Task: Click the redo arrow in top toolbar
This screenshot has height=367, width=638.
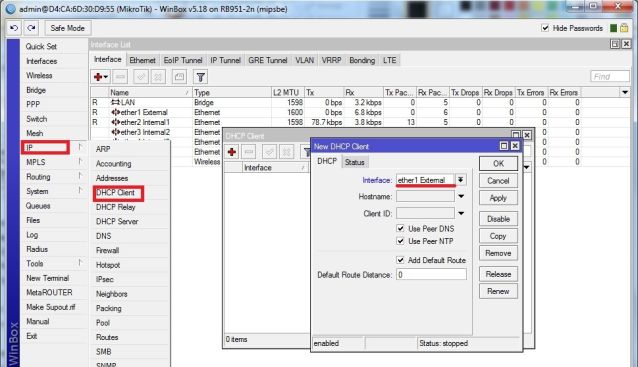Action: coord(31,28)
